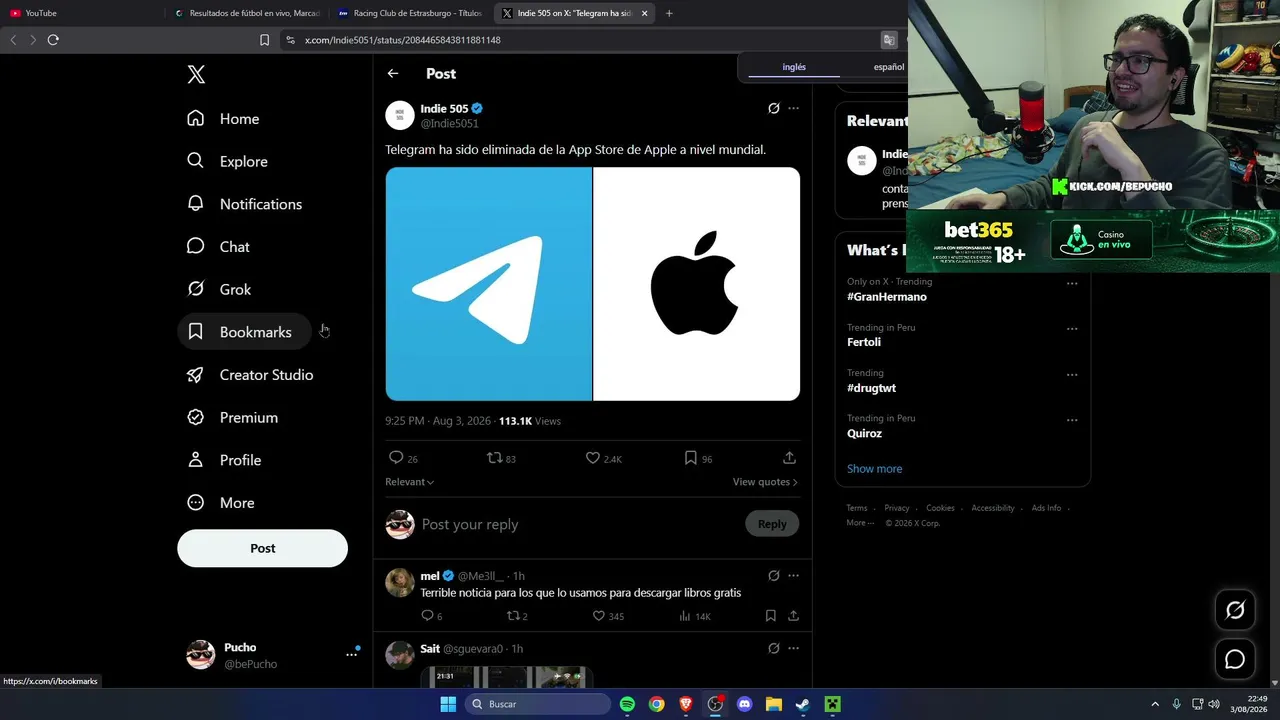Open the floating chat messages button

[1235, 659]
